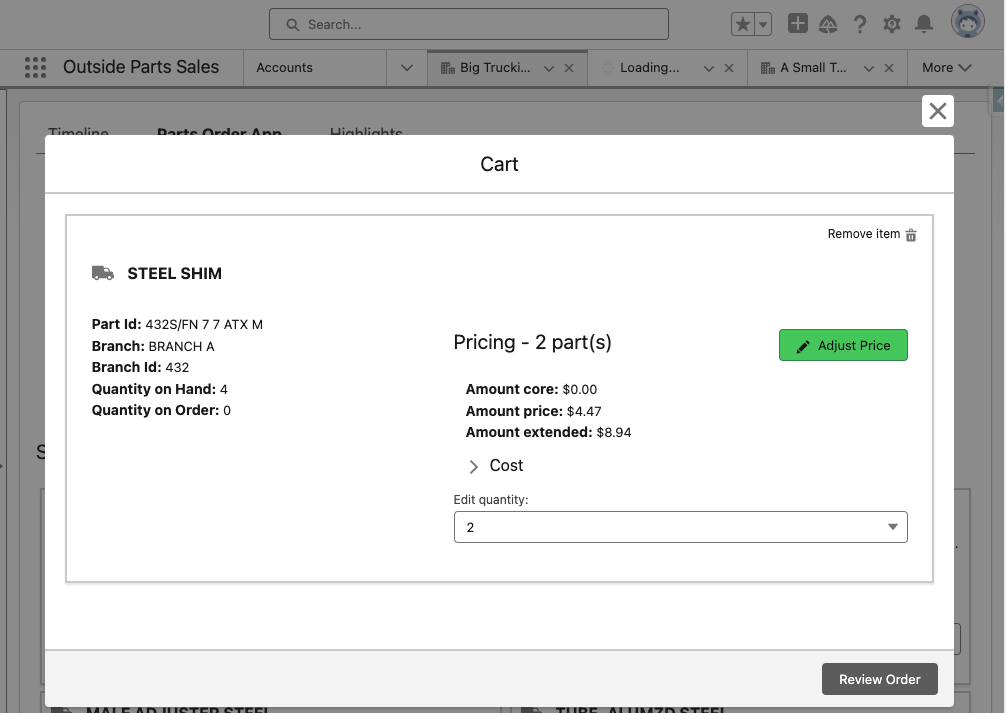Close the A Small T... workspace tab
This screenshot has width=1006, height=713.
tap(889, 68)
